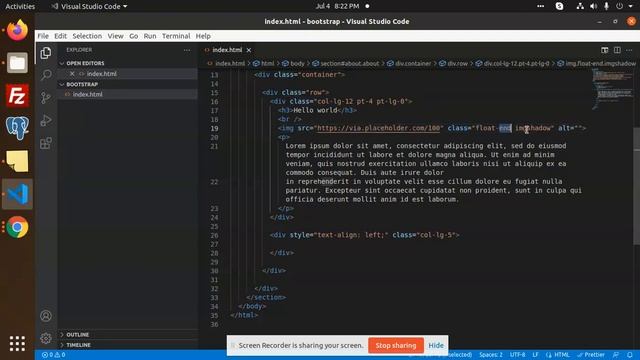Open the Accounts menu icon
Image resolution: width=640 pixels, height=360 pixels.
click(x=46, y=316)
